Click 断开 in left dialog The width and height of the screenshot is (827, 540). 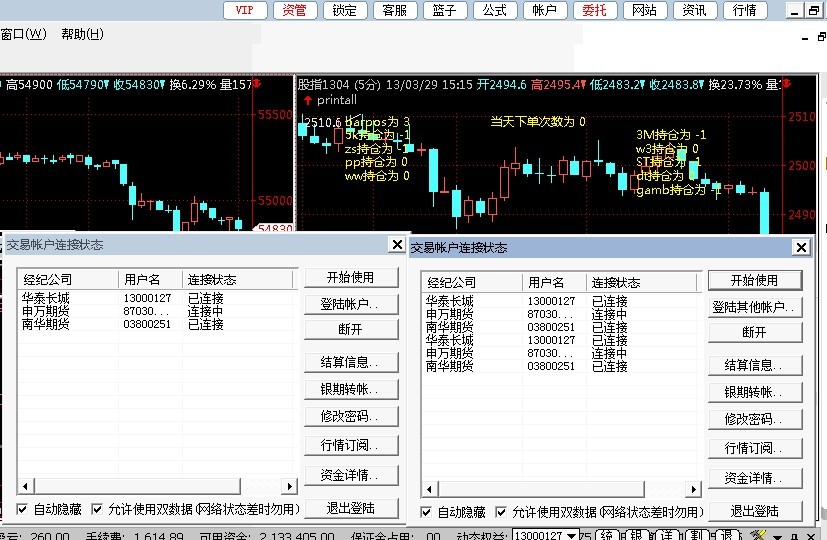(351, 330)
